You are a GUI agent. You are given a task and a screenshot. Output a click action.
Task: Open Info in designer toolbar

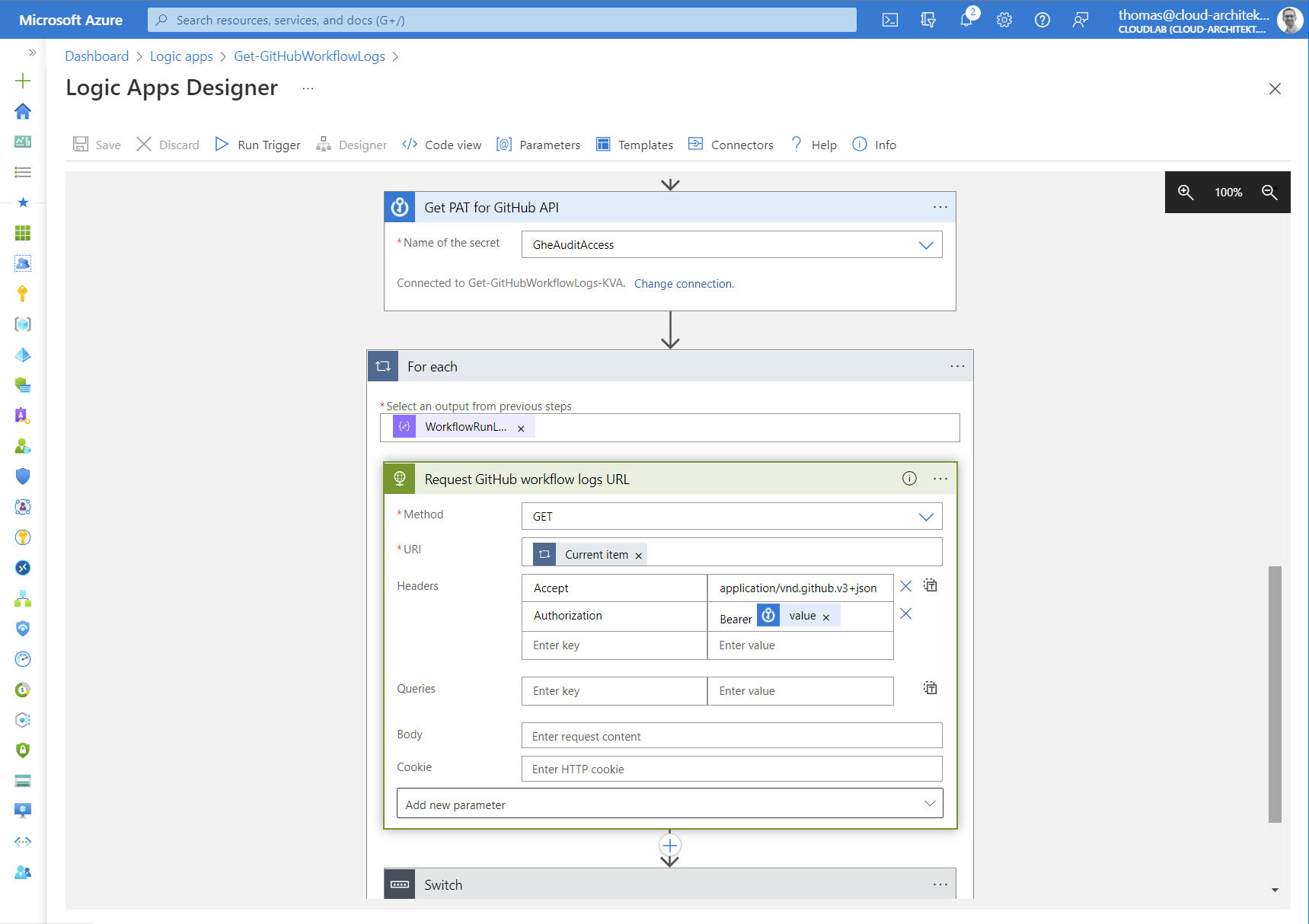point(873,145)
